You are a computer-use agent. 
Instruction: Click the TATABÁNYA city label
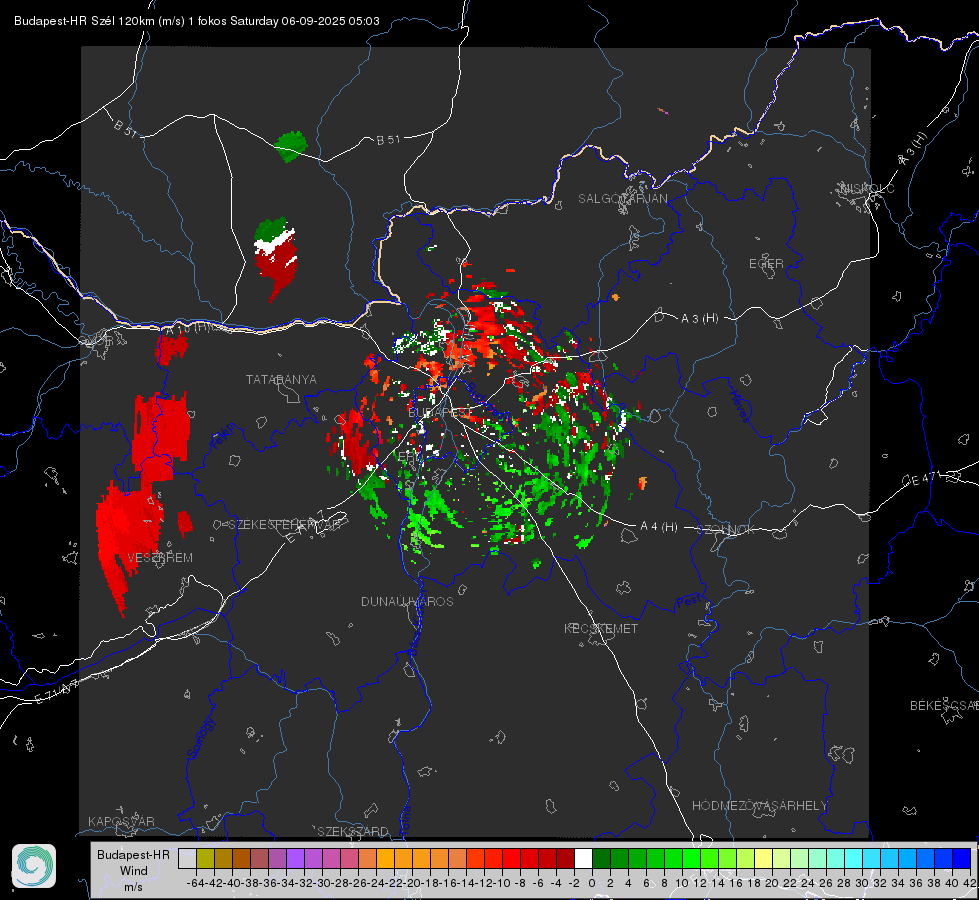281,380
